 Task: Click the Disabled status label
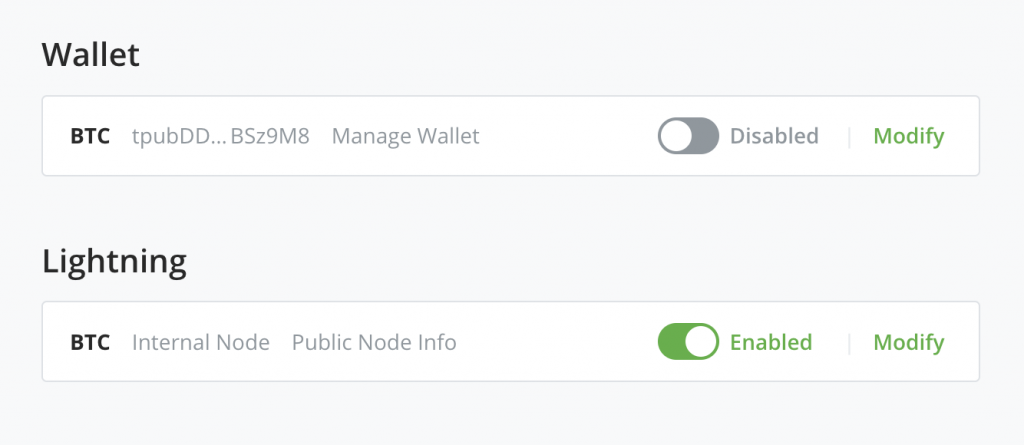774,136
